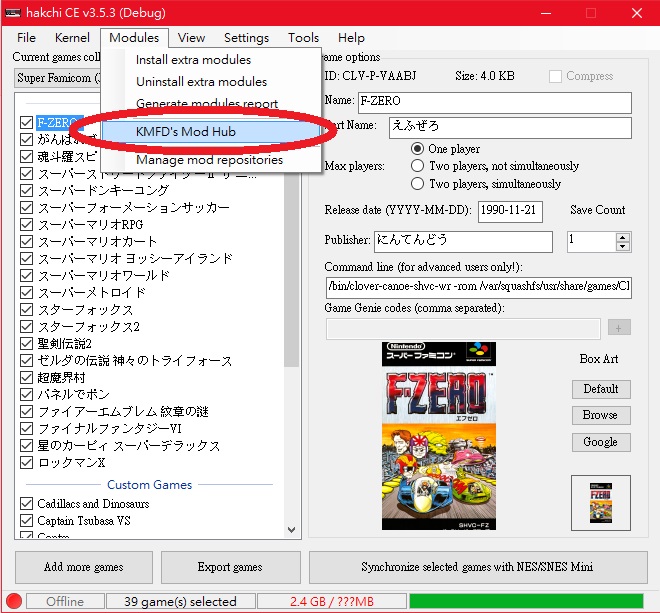Select ファイアーエムブレム 紋章の謎 game
The height and width of the screenshot is (613, 660).
pos(123,411)
